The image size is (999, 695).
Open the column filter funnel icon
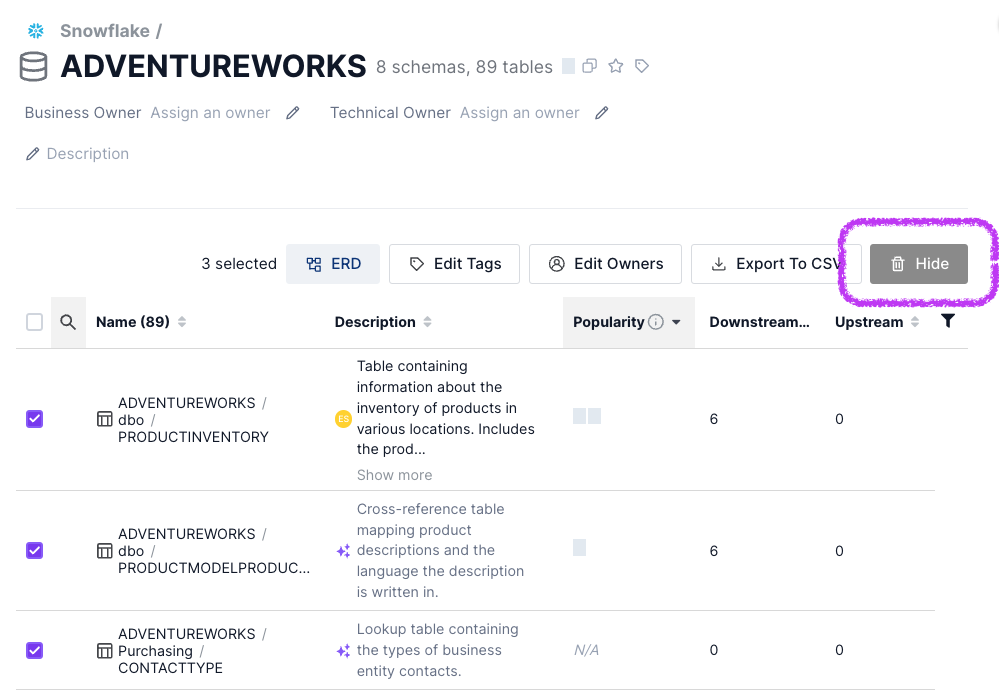pos(948,321)
